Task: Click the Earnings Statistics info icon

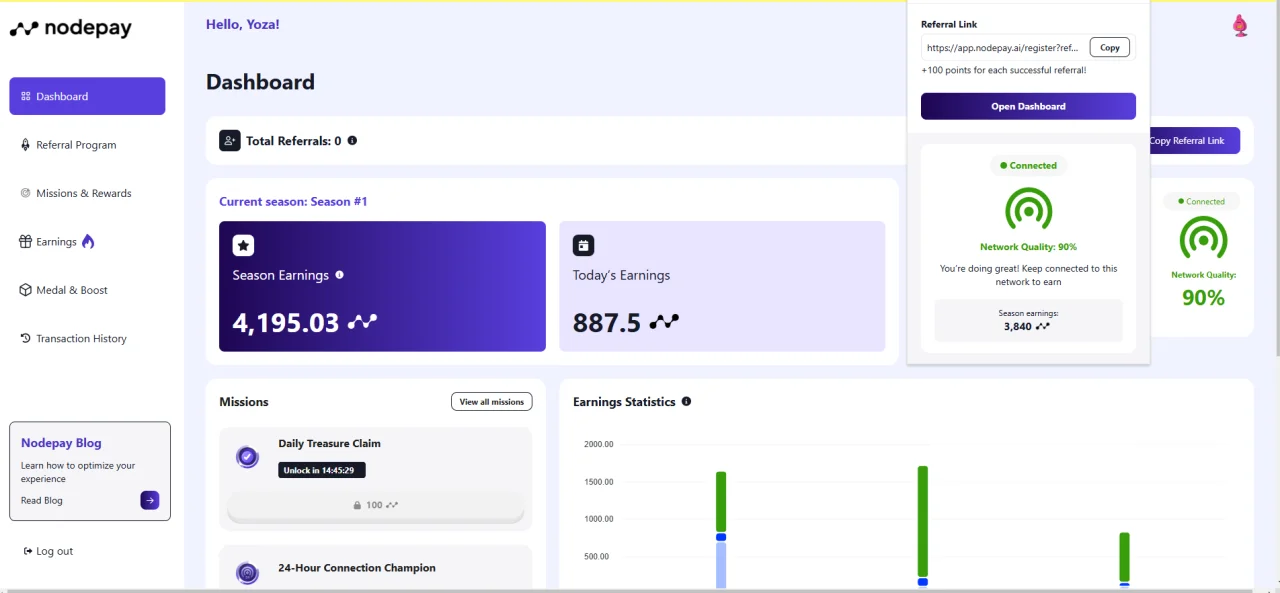Action: click(686, 402)
